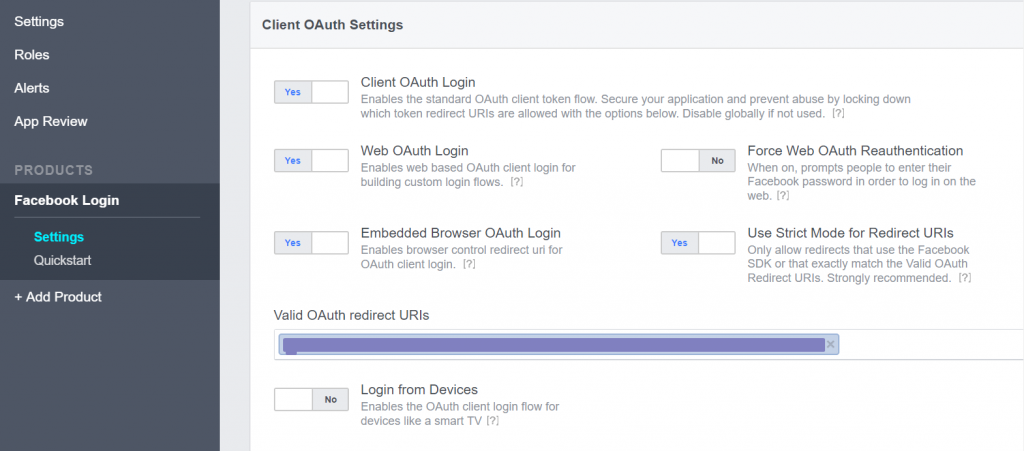Enable Force Web OAuth Reauthentication switch
Viewport: 1024px width, 451px height.
(x=697, y=161)
